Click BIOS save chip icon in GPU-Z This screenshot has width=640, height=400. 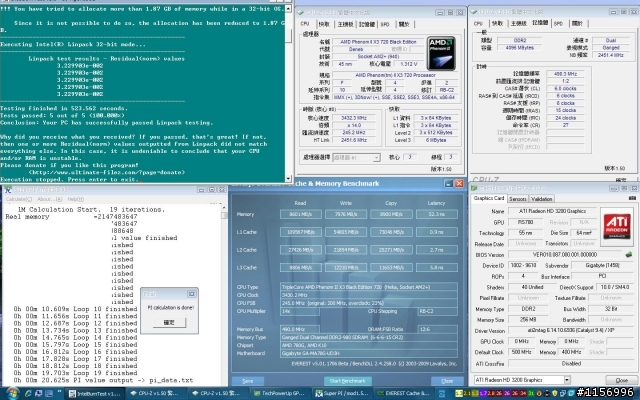click(629, 255)
